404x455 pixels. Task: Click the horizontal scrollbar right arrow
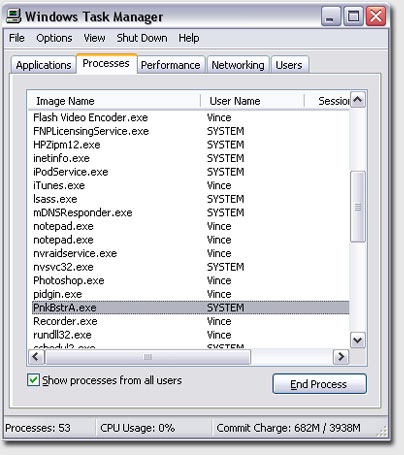pos(341,357)
